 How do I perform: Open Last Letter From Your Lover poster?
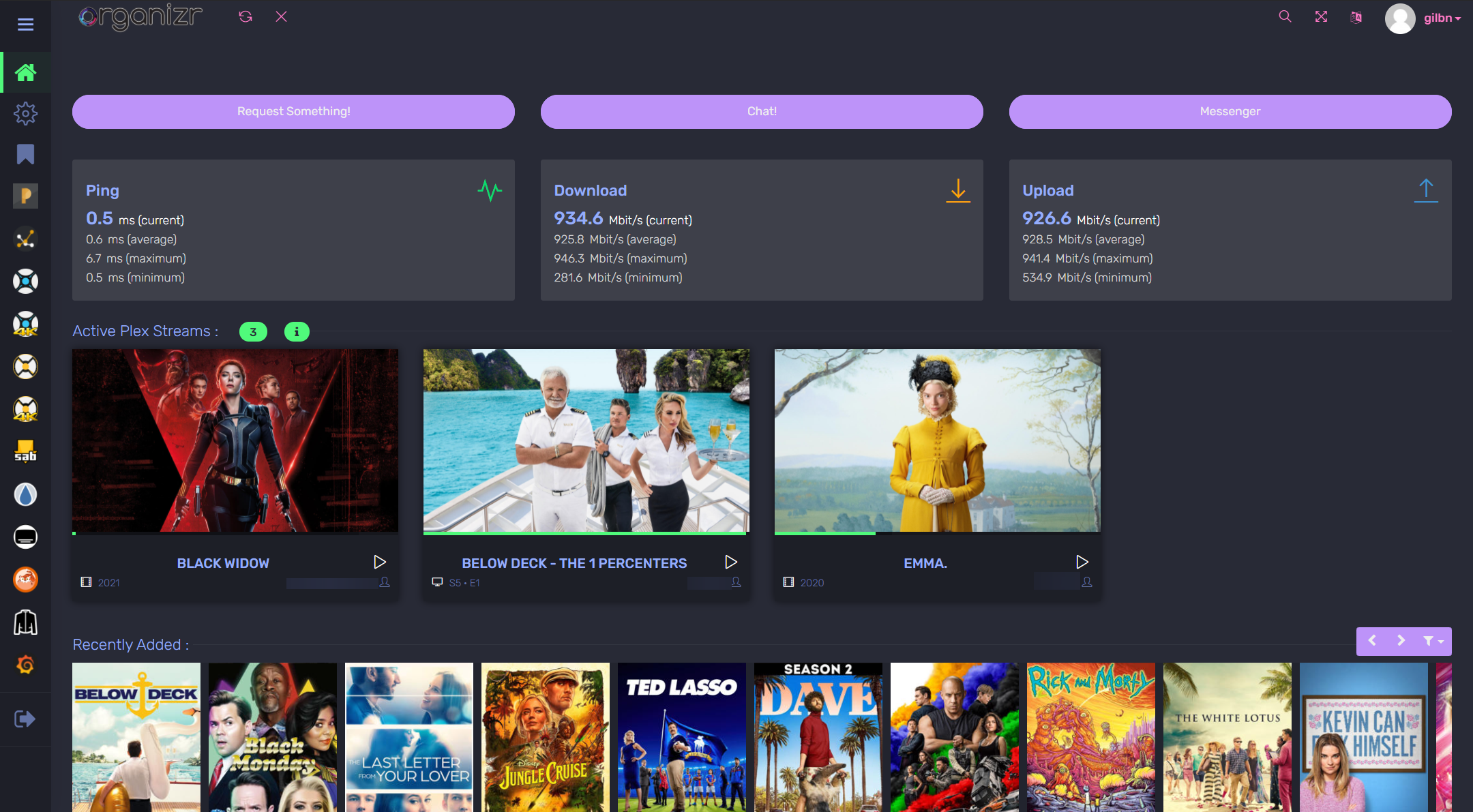click(x=409, y=737)
